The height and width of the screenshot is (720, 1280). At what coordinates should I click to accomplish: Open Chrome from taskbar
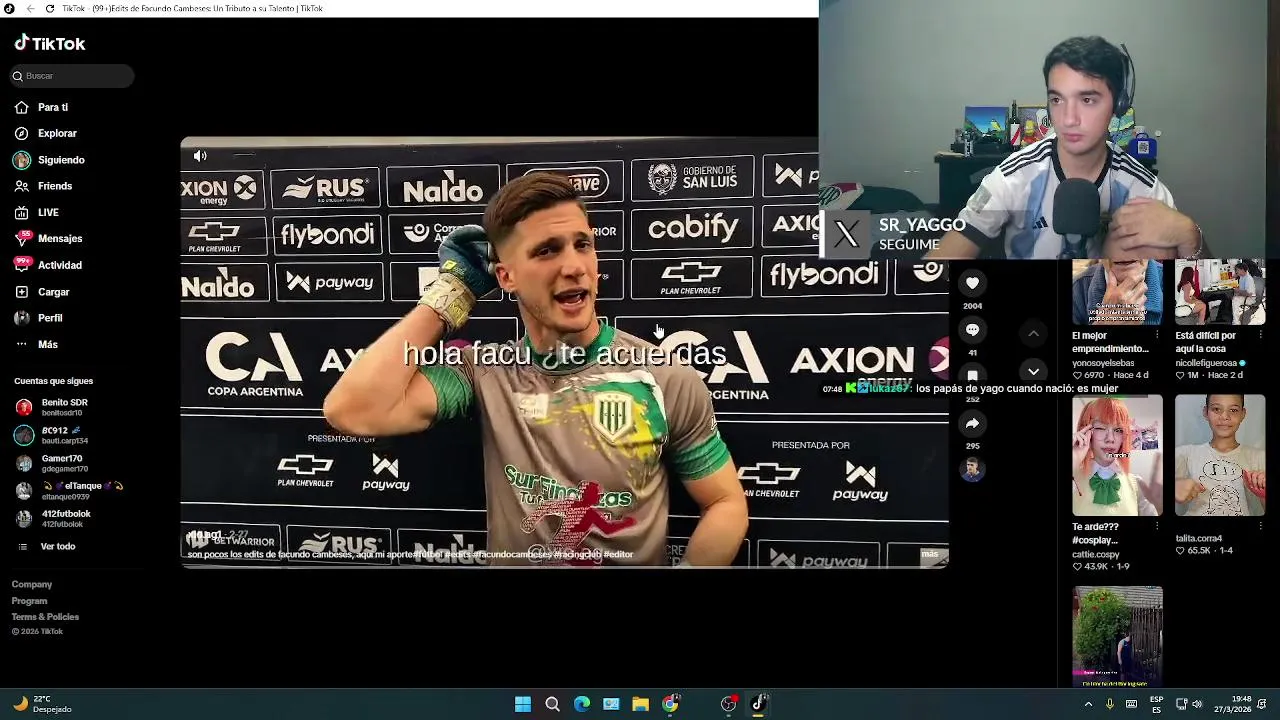670,704
